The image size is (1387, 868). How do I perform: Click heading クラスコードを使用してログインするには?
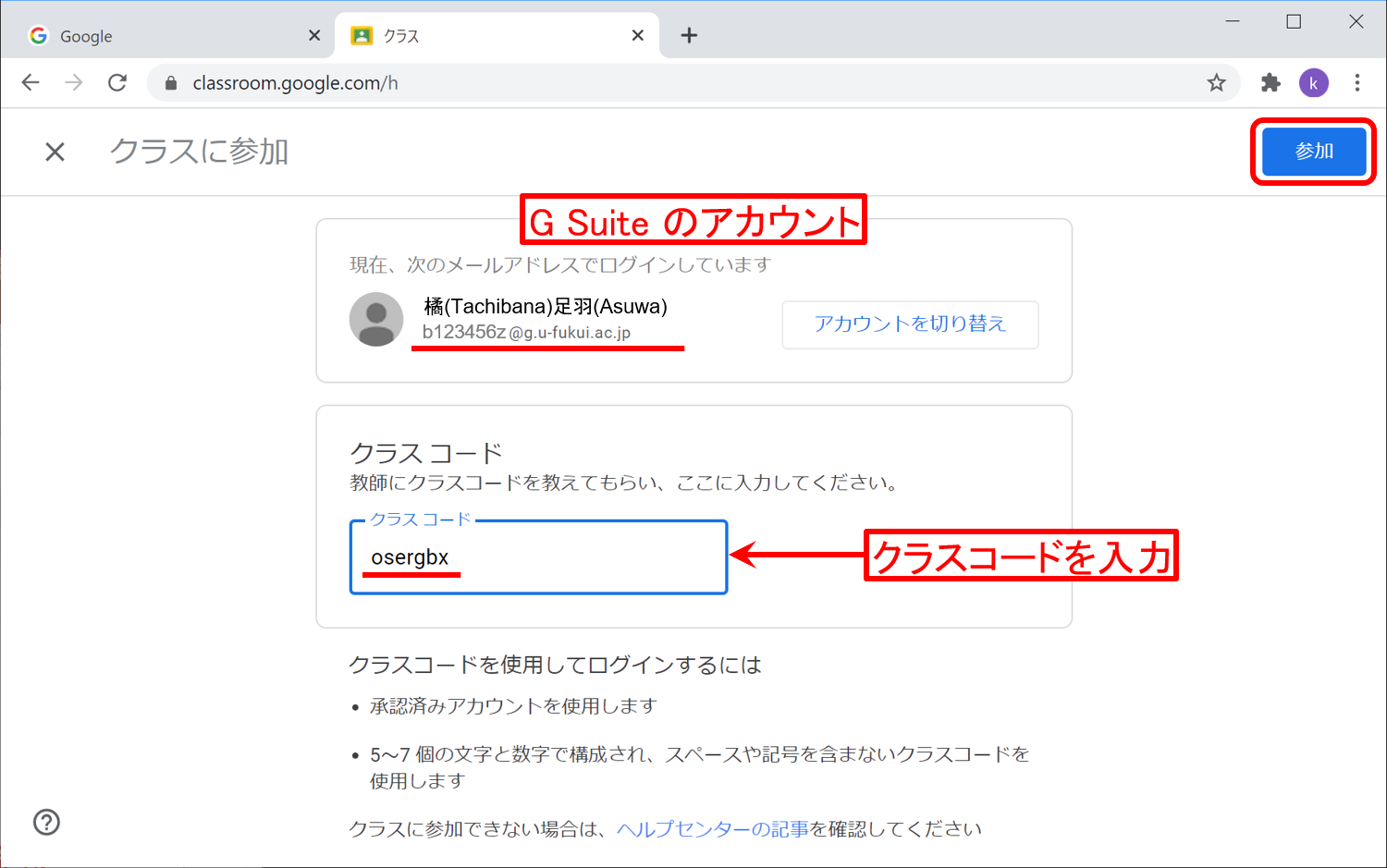click(x=555, y=665)
